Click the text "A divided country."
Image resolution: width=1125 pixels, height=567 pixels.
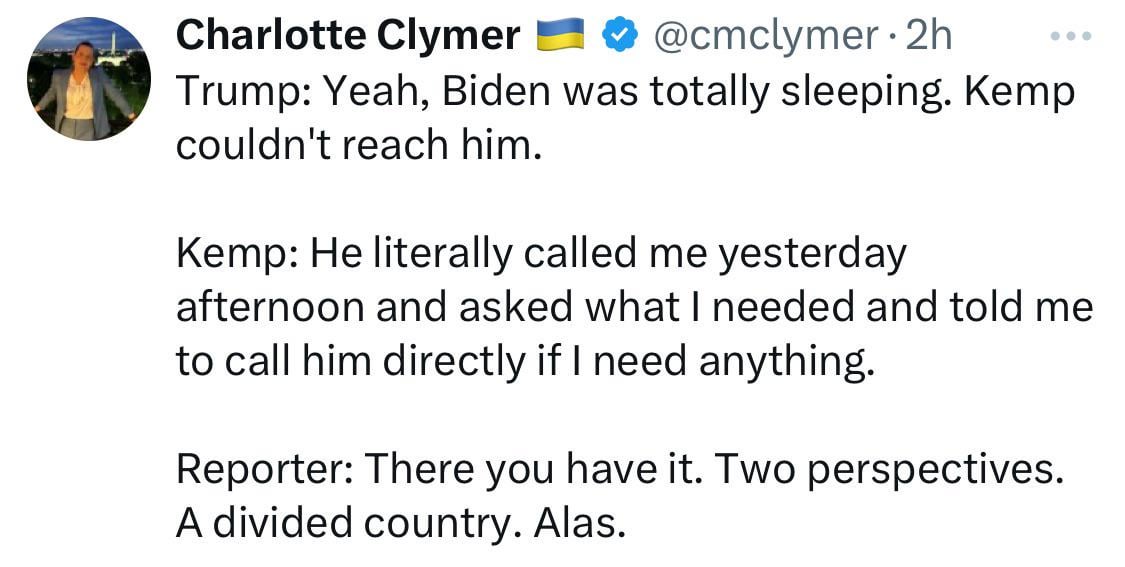pos(344,525)
